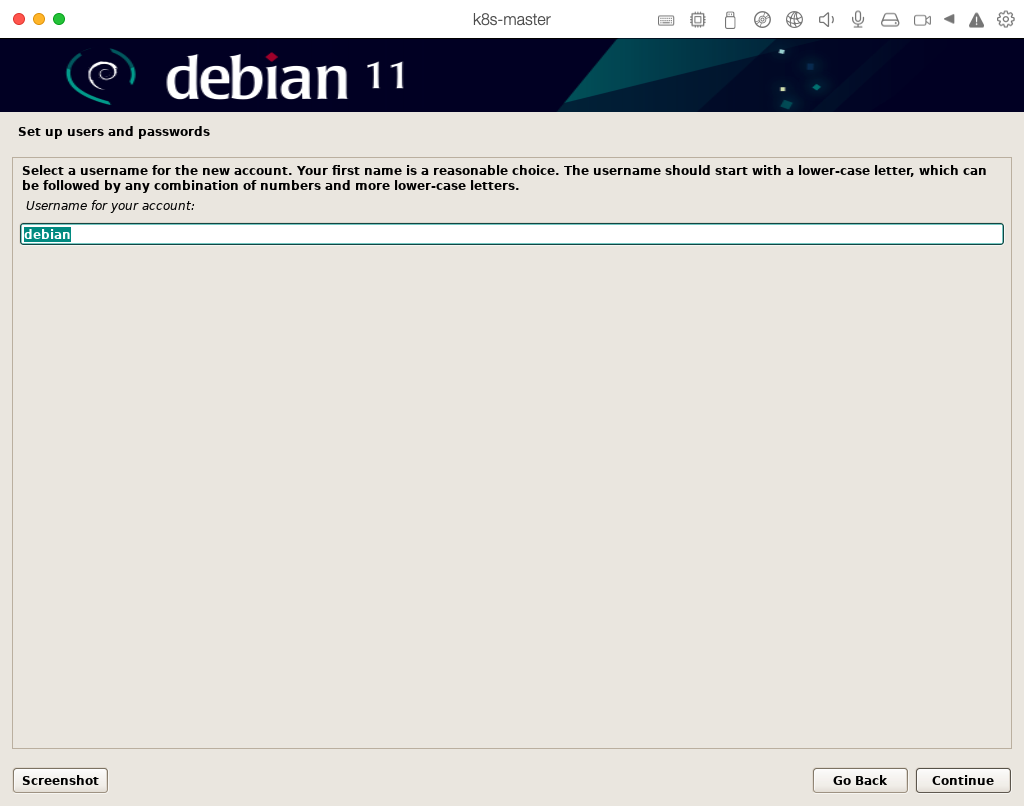Toggle the speaker sound icon
This screenshot has height=806, width=1024.
[826, 20]
